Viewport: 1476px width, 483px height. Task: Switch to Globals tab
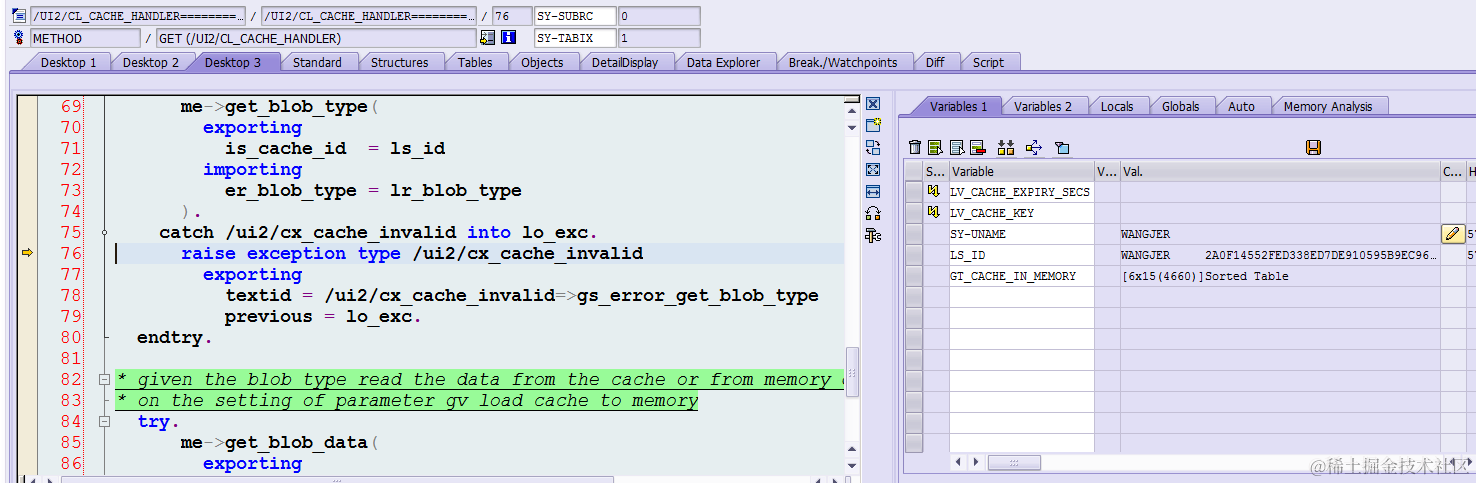[x=1180, y=106]
